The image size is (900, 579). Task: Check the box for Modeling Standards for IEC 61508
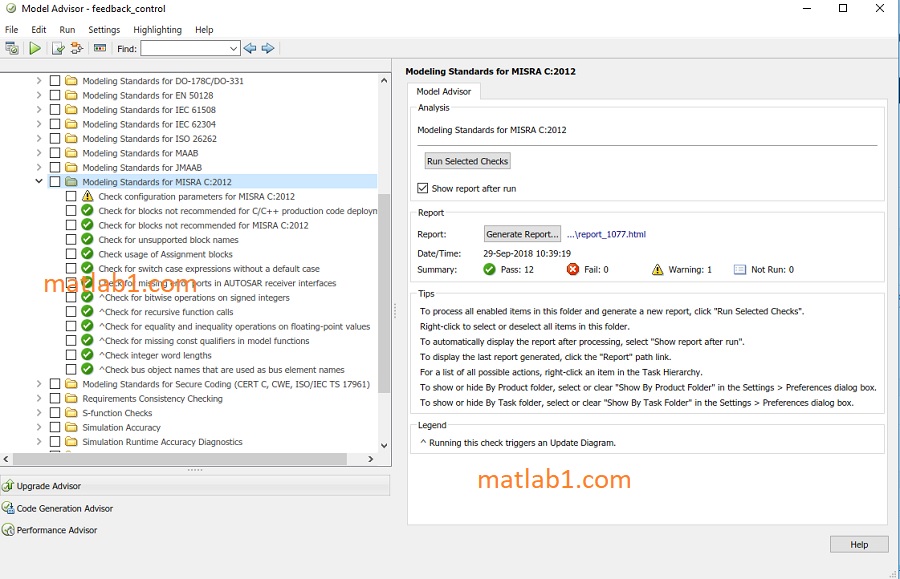click(x=55, y=110)
